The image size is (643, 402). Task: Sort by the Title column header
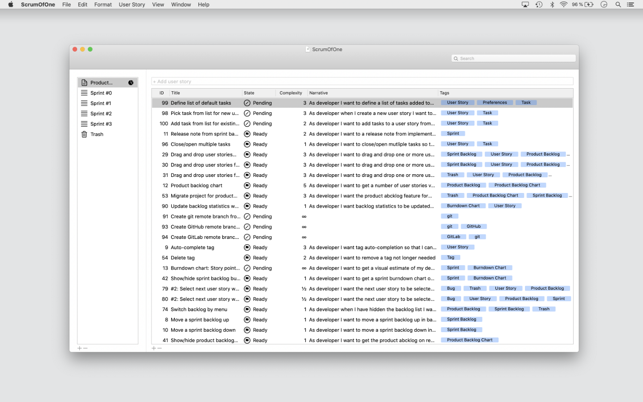click(x=205, y=93)
